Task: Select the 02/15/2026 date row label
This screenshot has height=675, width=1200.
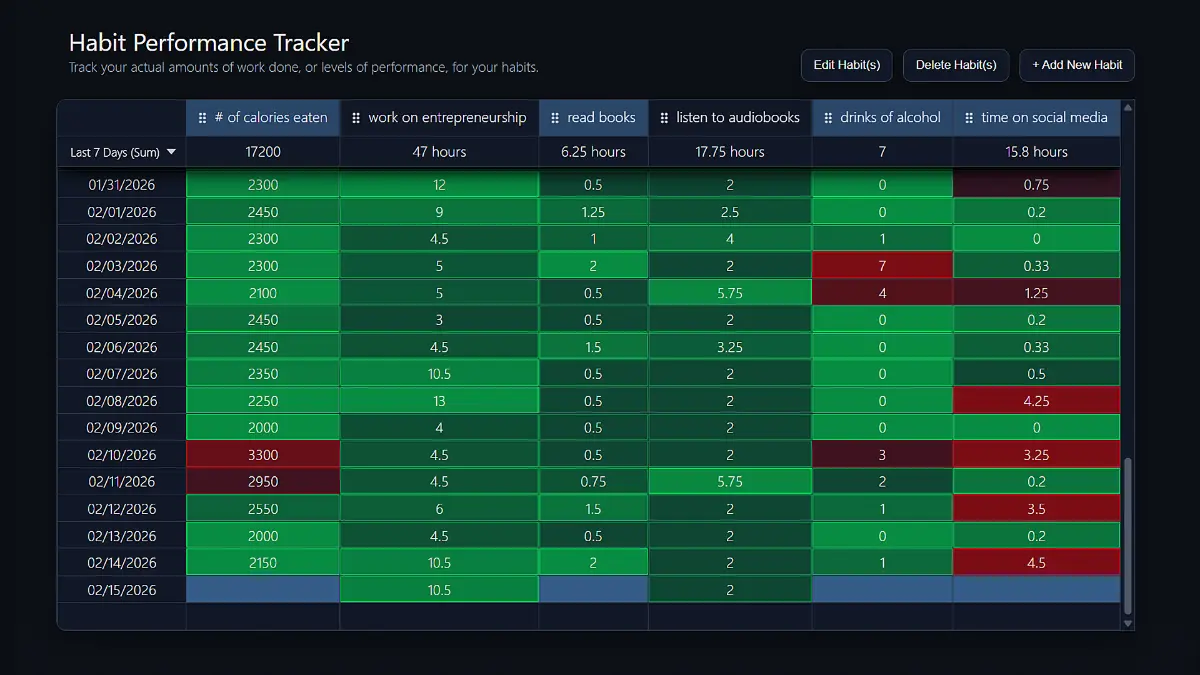Action: 121,589
